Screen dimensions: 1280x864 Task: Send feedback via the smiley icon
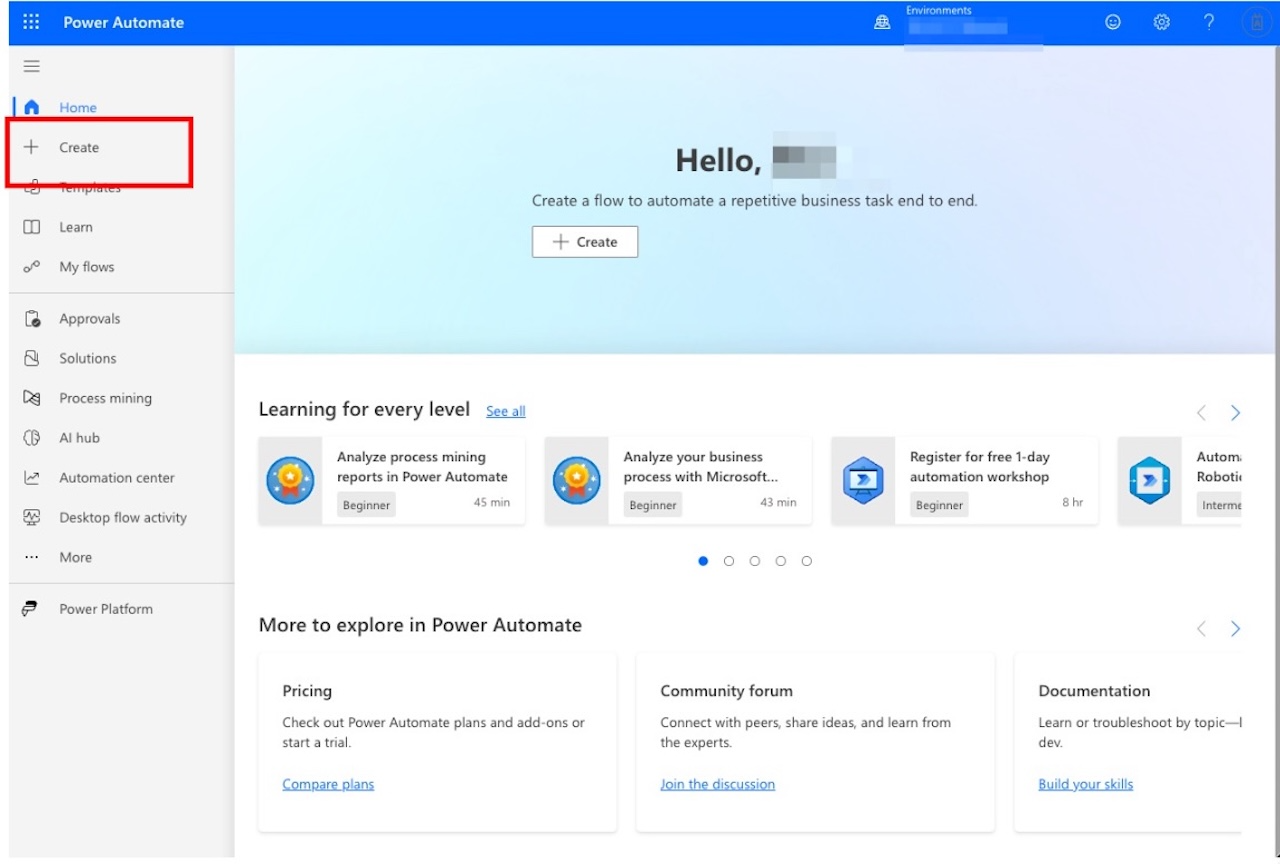pos(1113,22)
